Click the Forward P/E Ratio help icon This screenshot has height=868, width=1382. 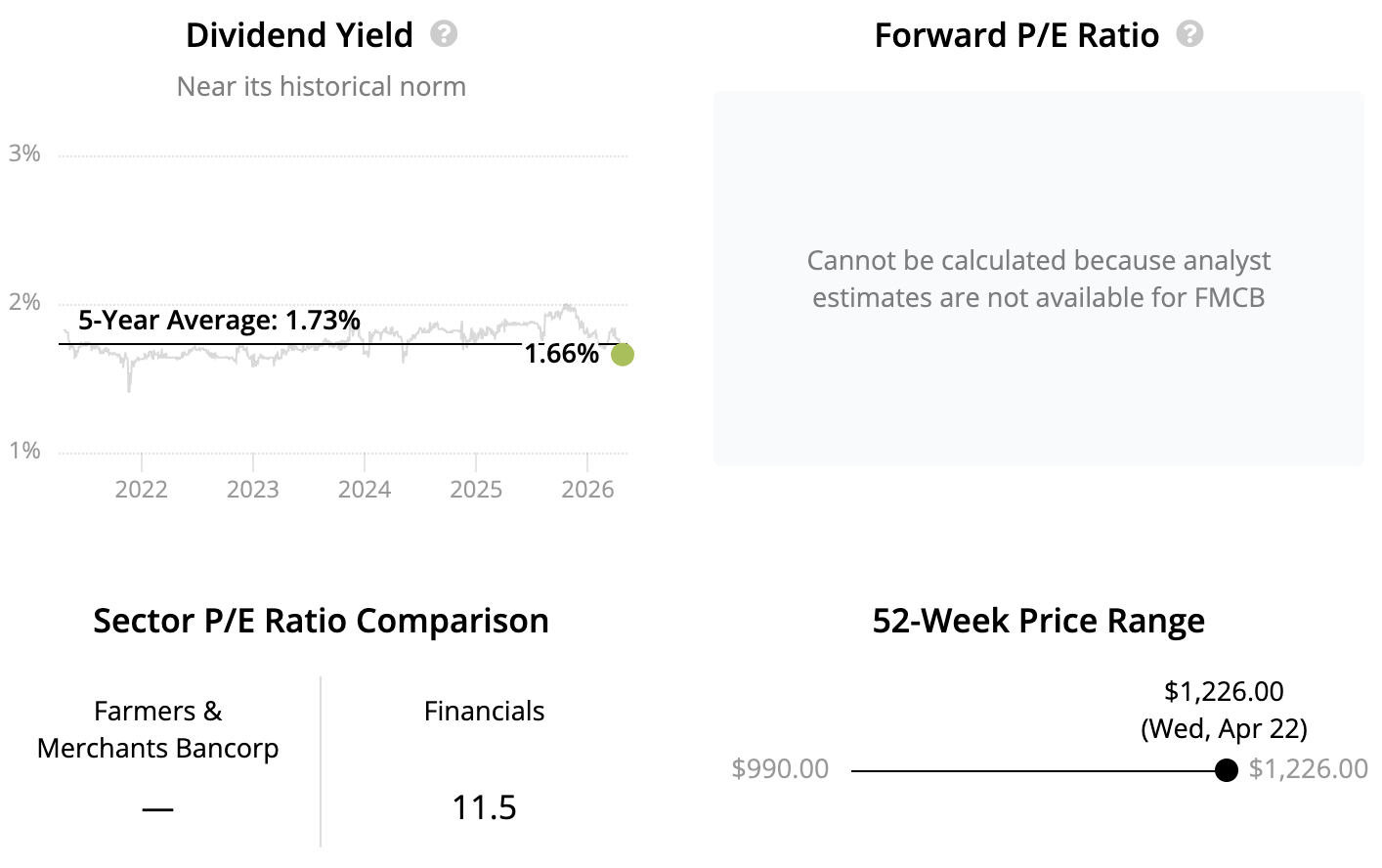tap(1189, 34)
